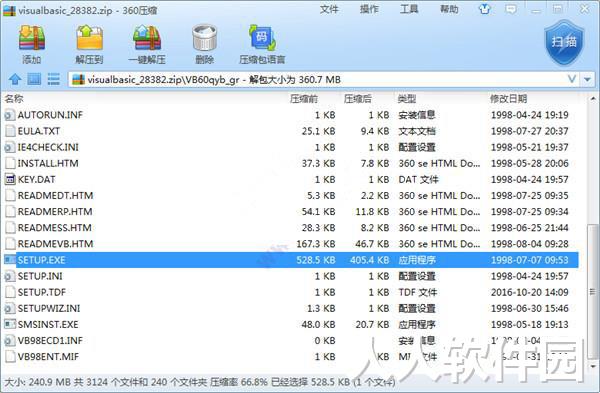The height and width of the screenshot is (393, 600).
Task: Click the skin shirt icon in title bar
Action: point(484,9)
